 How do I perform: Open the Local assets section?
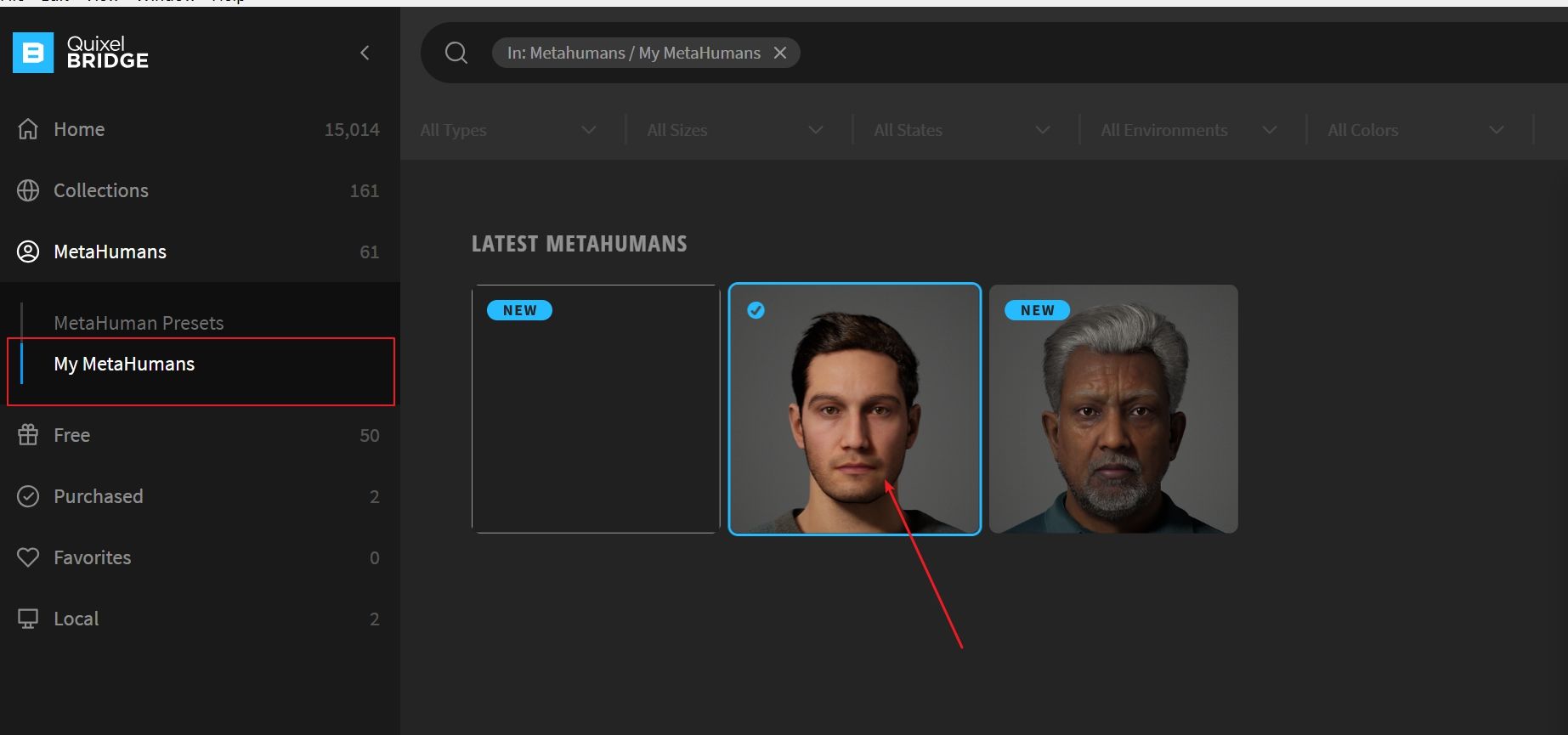[200, 619]
